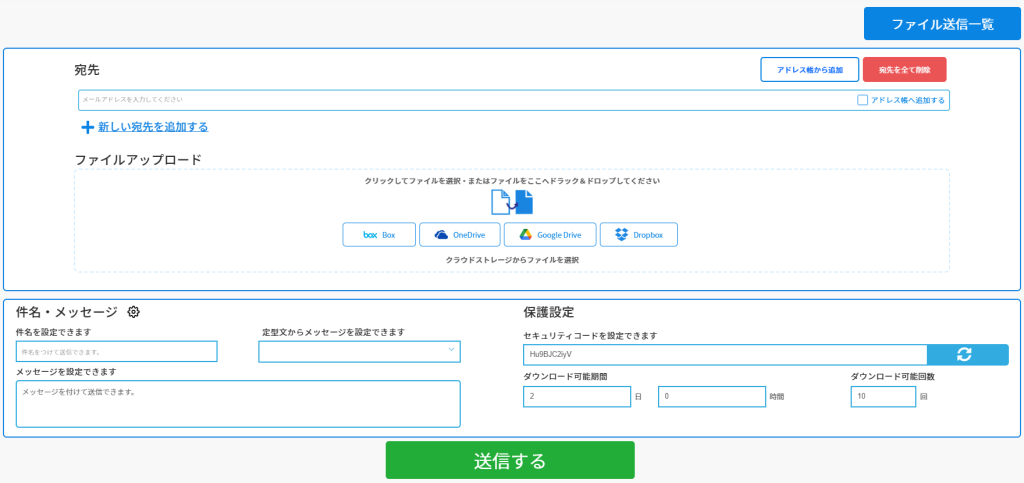Select file from Google Drive
The width and height of the screenshot is (1024, 483).
pyautogui.click(x=550, y=235)
